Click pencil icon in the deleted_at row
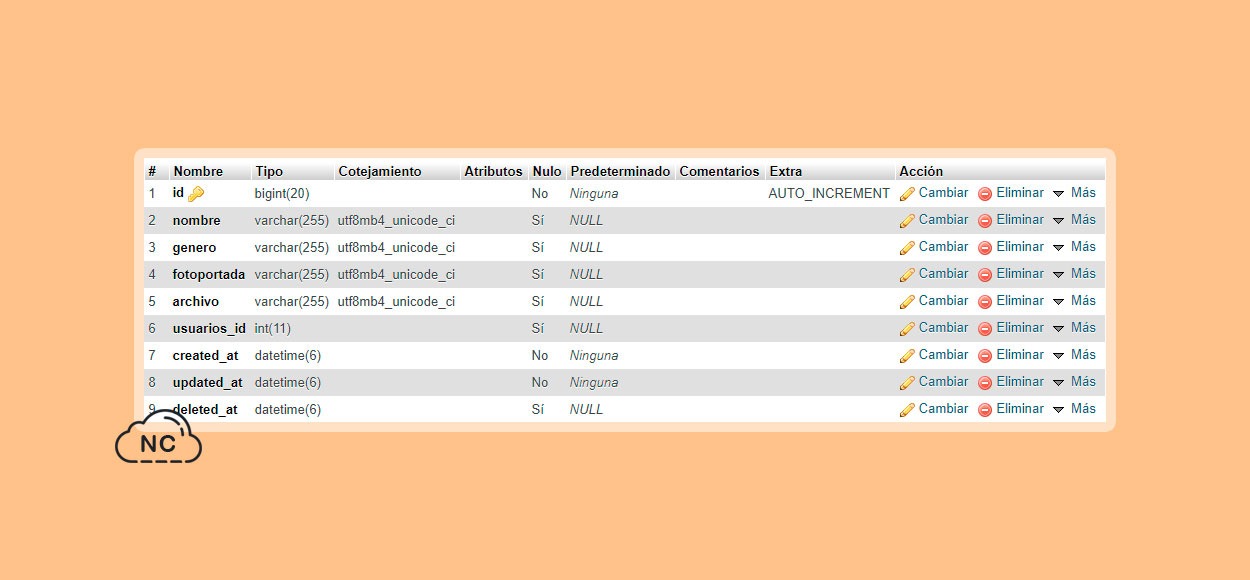1250x580 pixels. (x=907, y=410)
